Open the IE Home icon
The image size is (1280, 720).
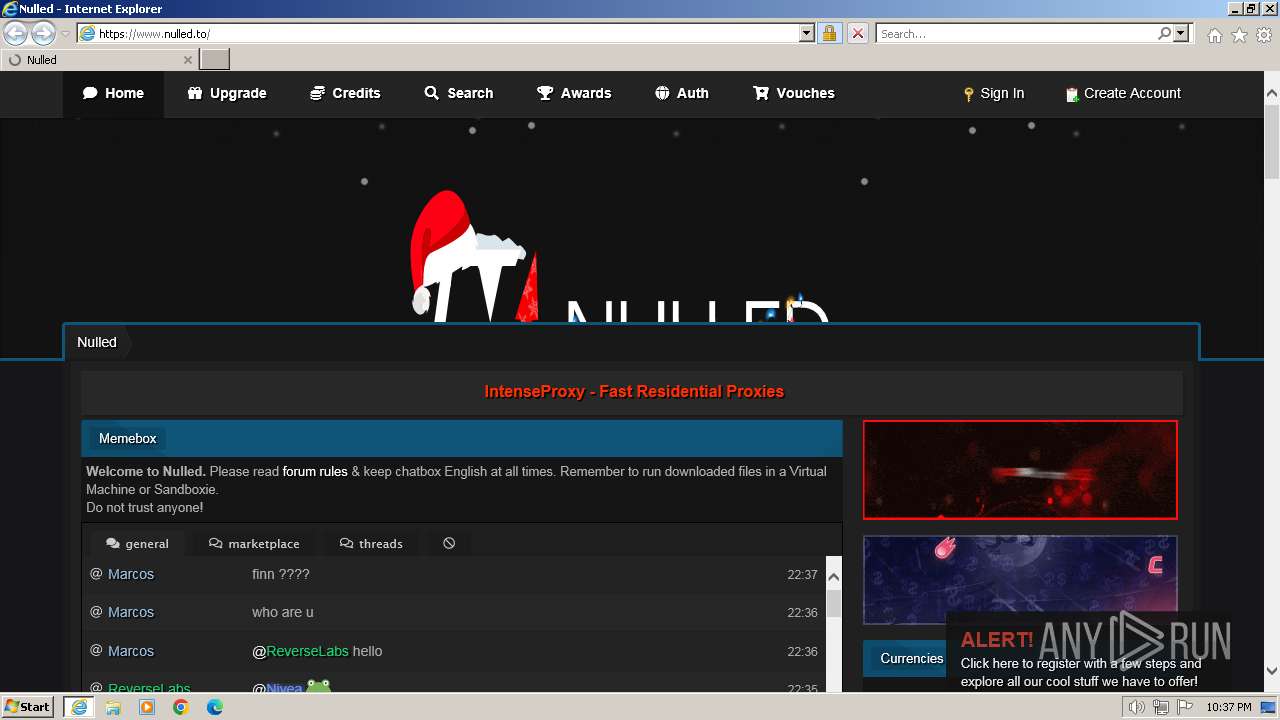(x=1214, y=35)
